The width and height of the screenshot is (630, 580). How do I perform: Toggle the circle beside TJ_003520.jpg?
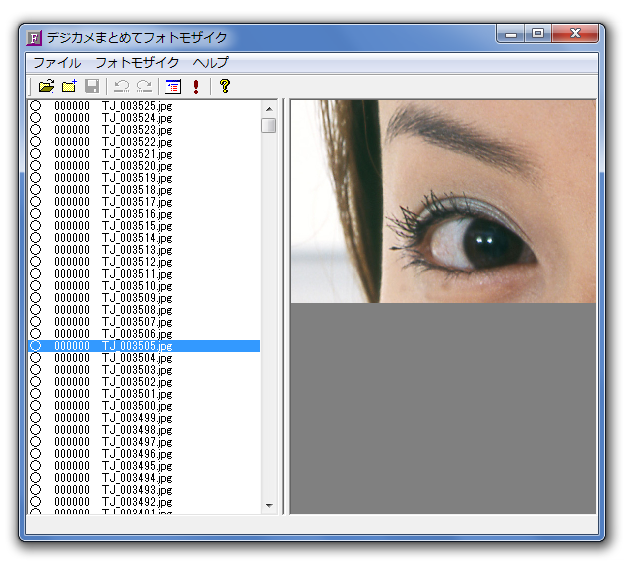36,165
